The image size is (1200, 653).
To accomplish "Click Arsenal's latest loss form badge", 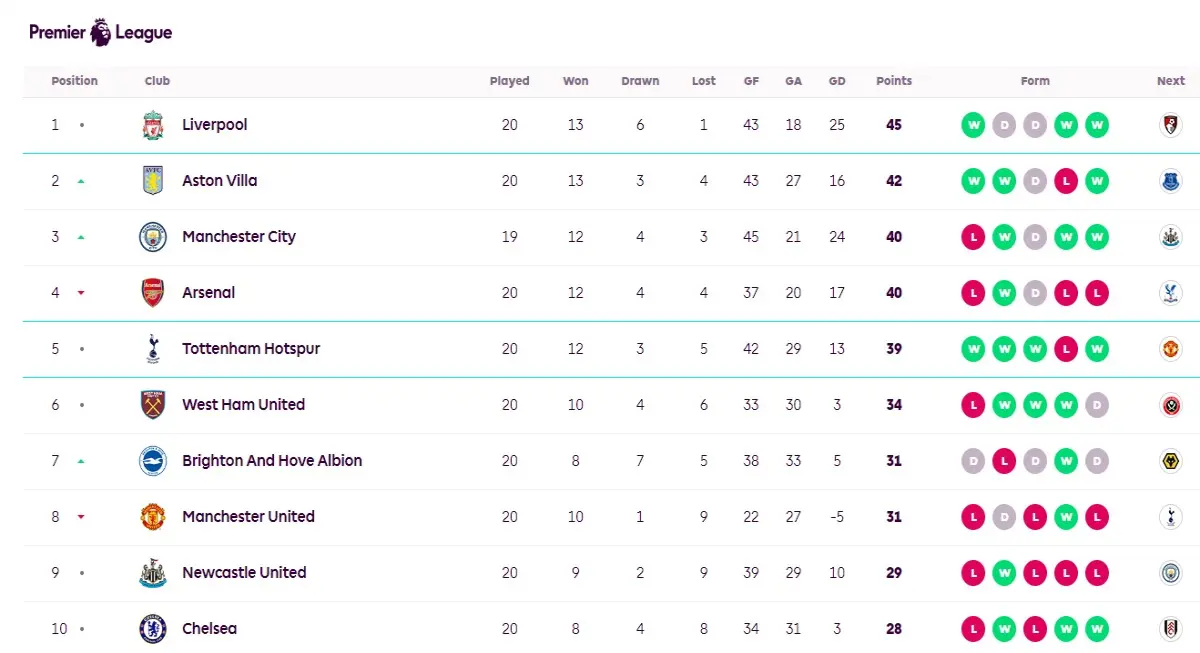I will point(1097,293).
